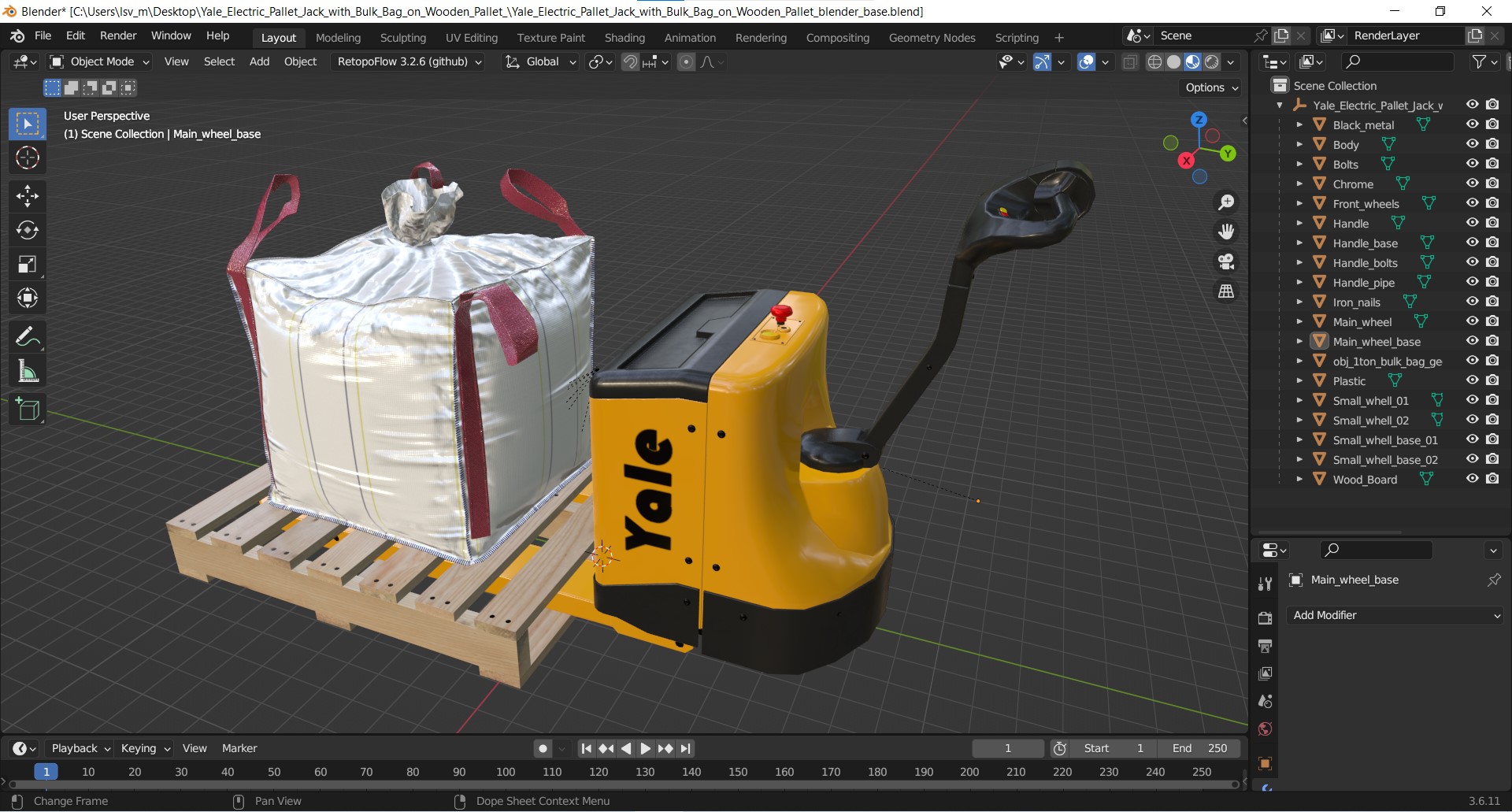Select the Select Box tool

[28, 124]
